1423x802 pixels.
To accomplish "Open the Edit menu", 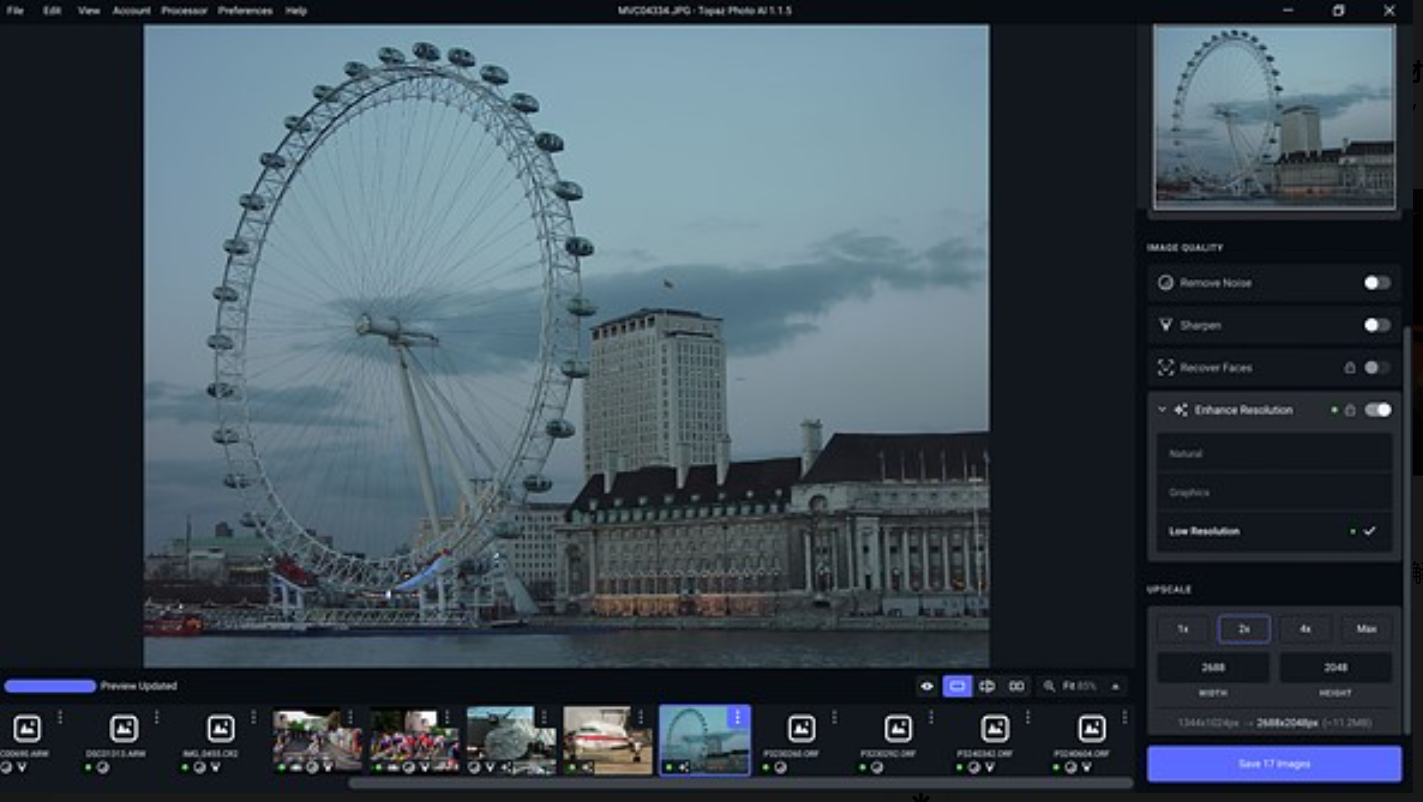I will pos(52,11).
